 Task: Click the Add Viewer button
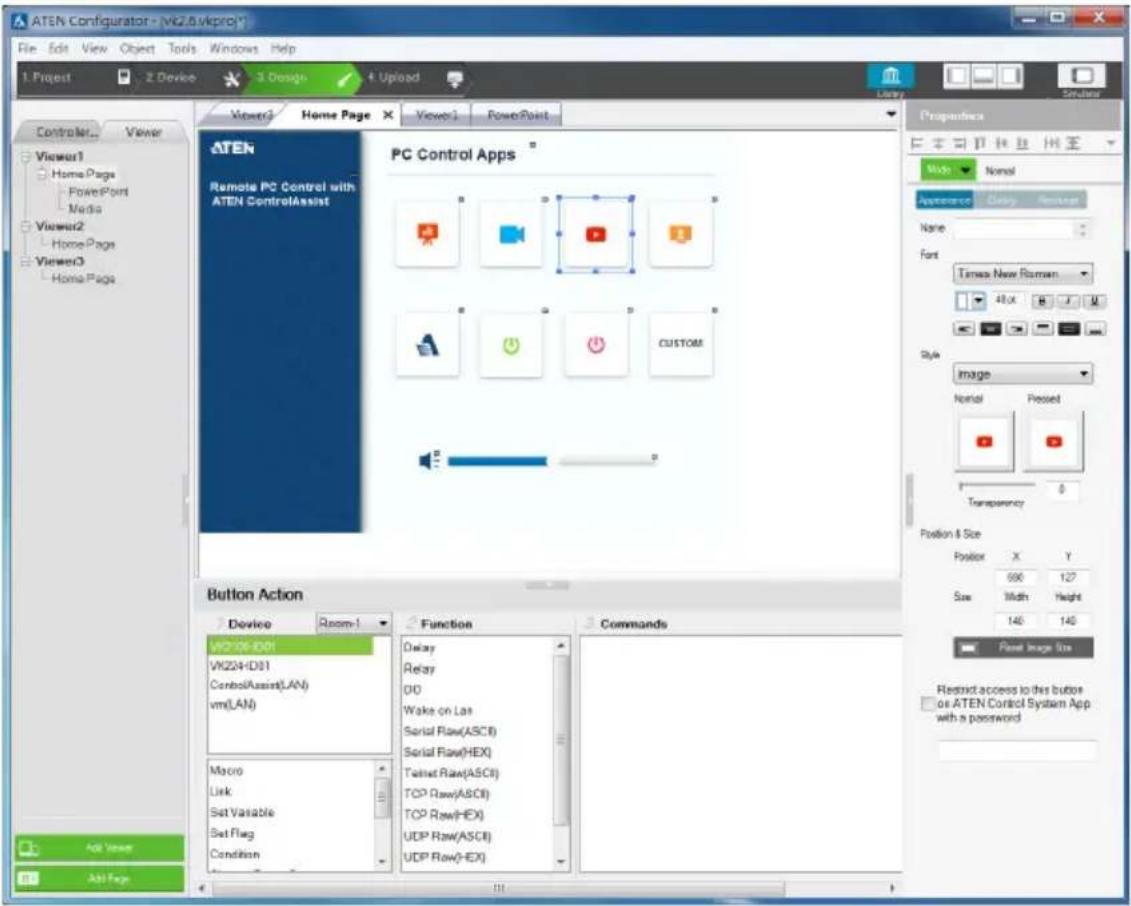tap(100, 848)
